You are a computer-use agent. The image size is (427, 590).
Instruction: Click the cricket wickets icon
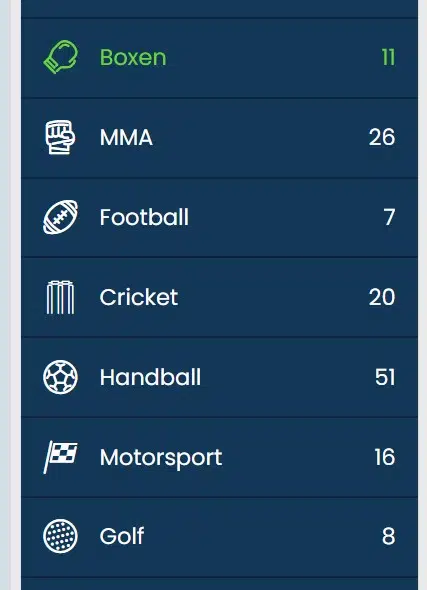pos(60,297)
